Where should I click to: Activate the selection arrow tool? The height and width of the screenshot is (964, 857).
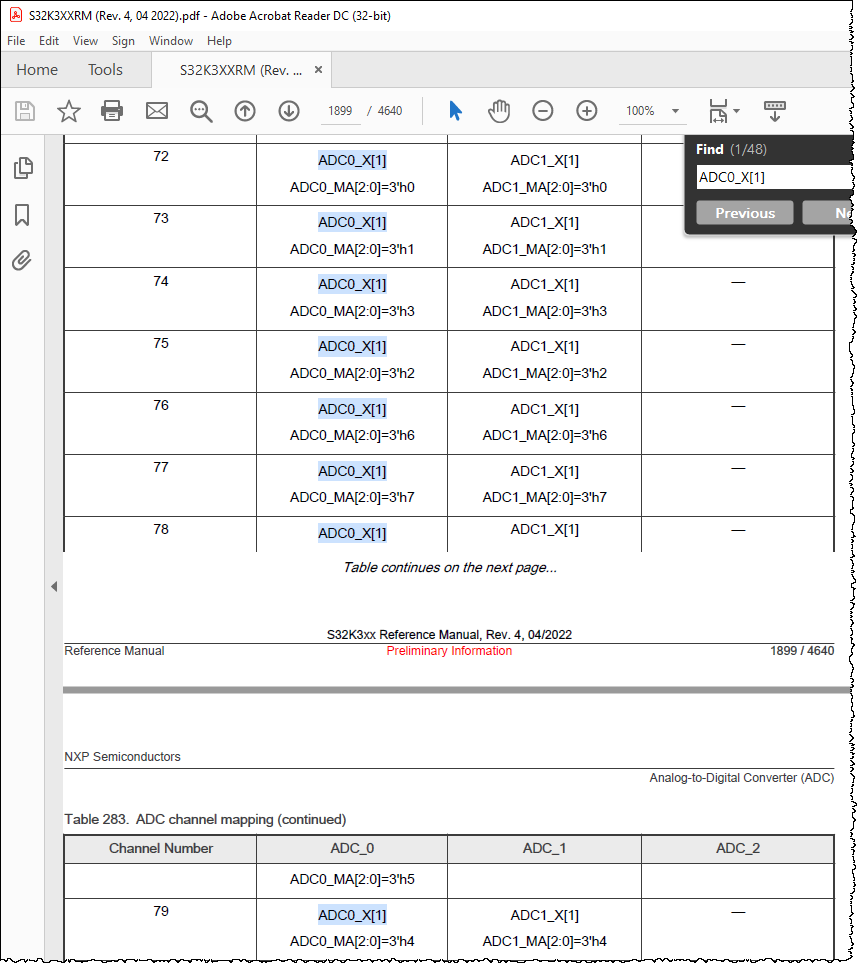pyautogui.click(x=455, y=111)
